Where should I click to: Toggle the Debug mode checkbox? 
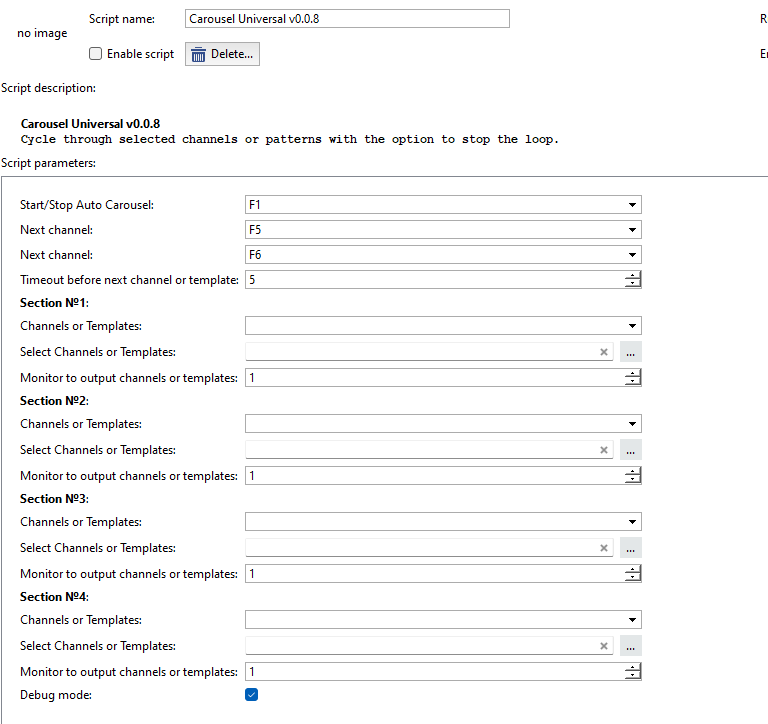click(251, 694)
